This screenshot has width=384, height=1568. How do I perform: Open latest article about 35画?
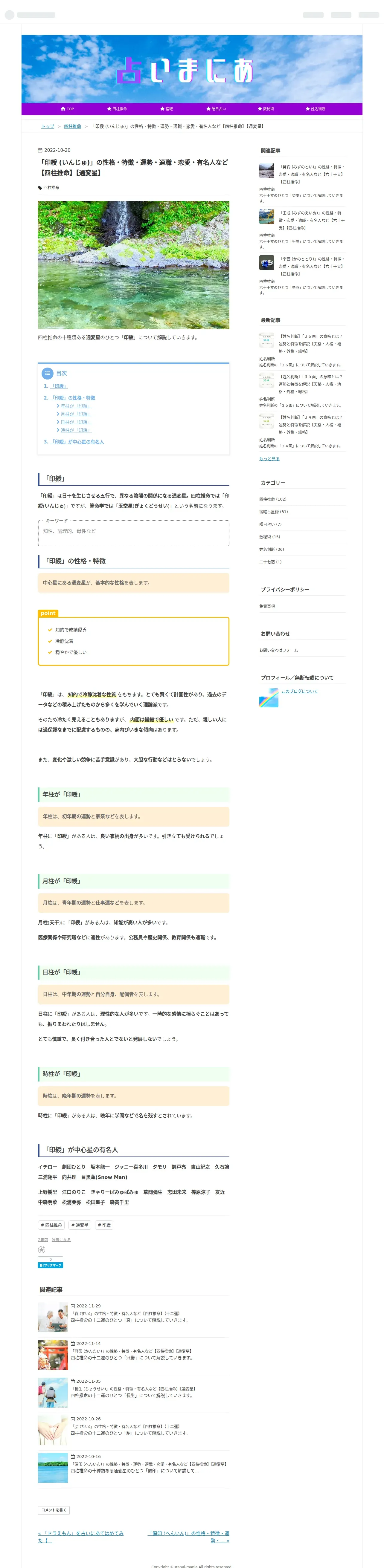[311, 384]
